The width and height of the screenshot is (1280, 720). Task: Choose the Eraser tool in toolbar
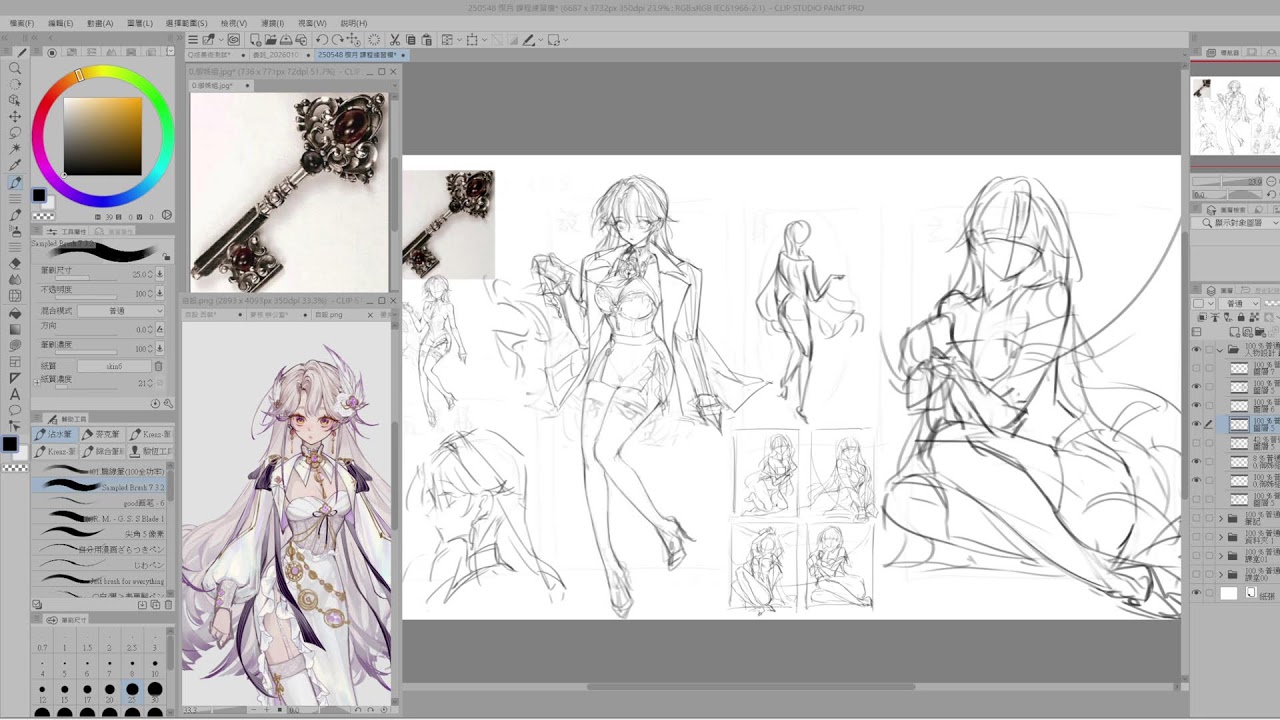point(15,264)
